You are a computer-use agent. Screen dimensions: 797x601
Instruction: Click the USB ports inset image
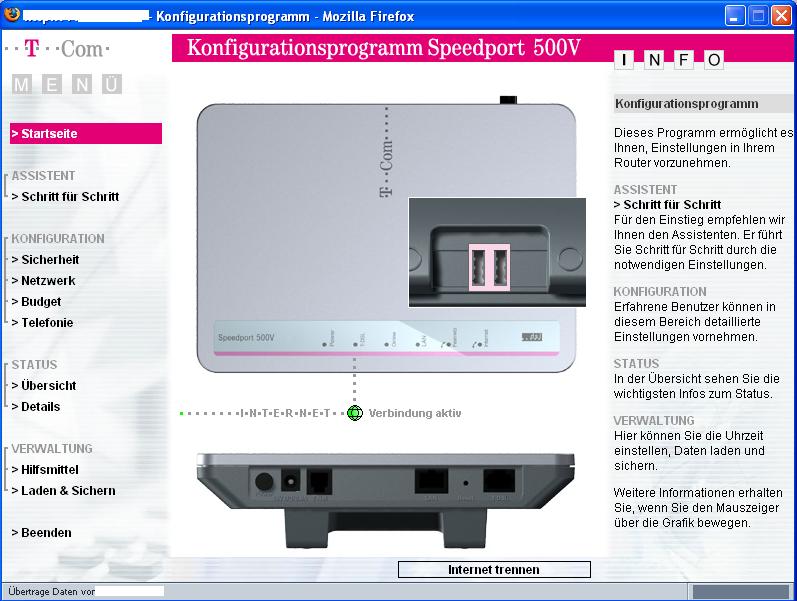(x=497, y=253)
